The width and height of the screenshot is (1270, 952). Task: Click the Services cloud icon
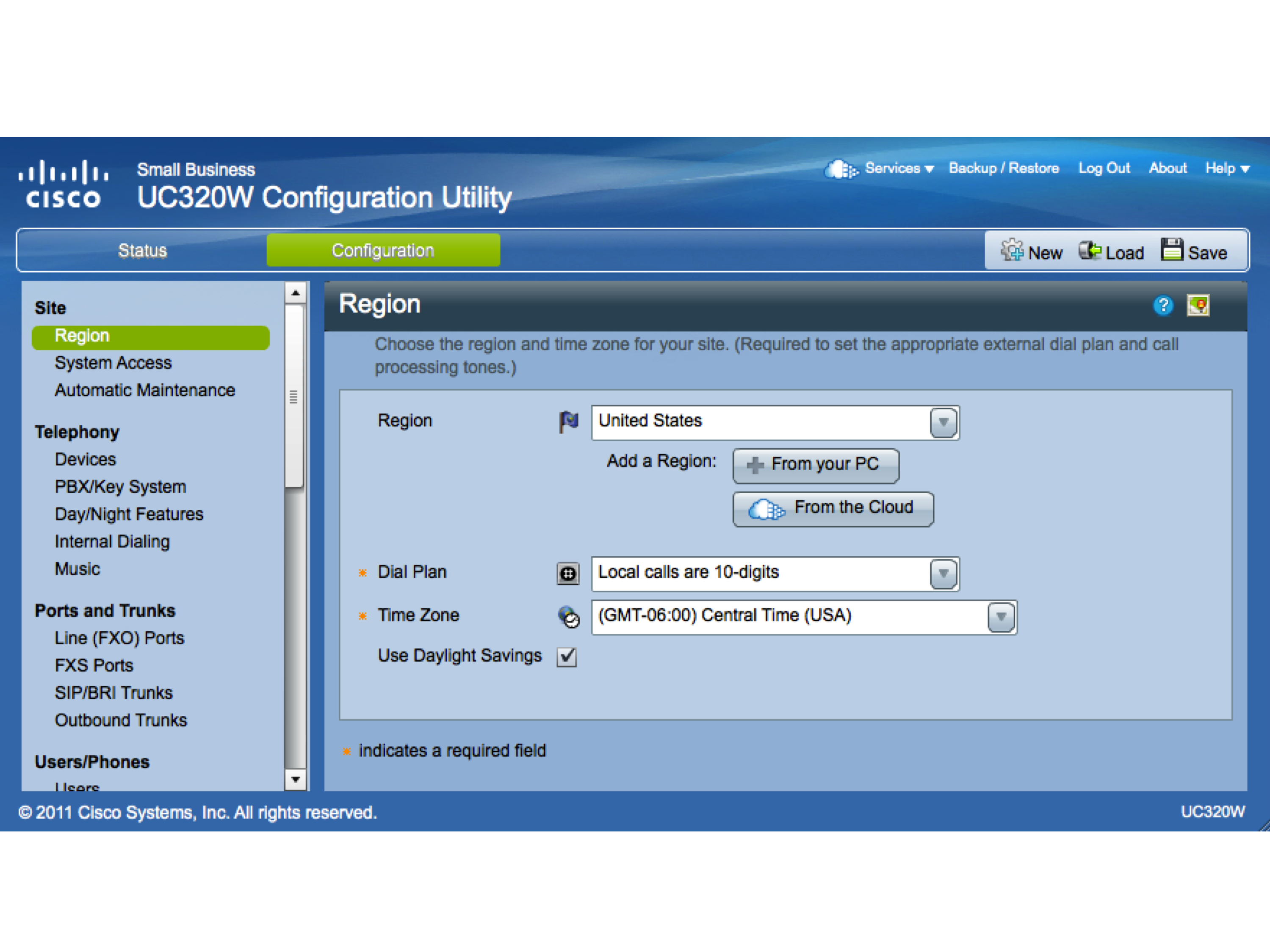841,169
